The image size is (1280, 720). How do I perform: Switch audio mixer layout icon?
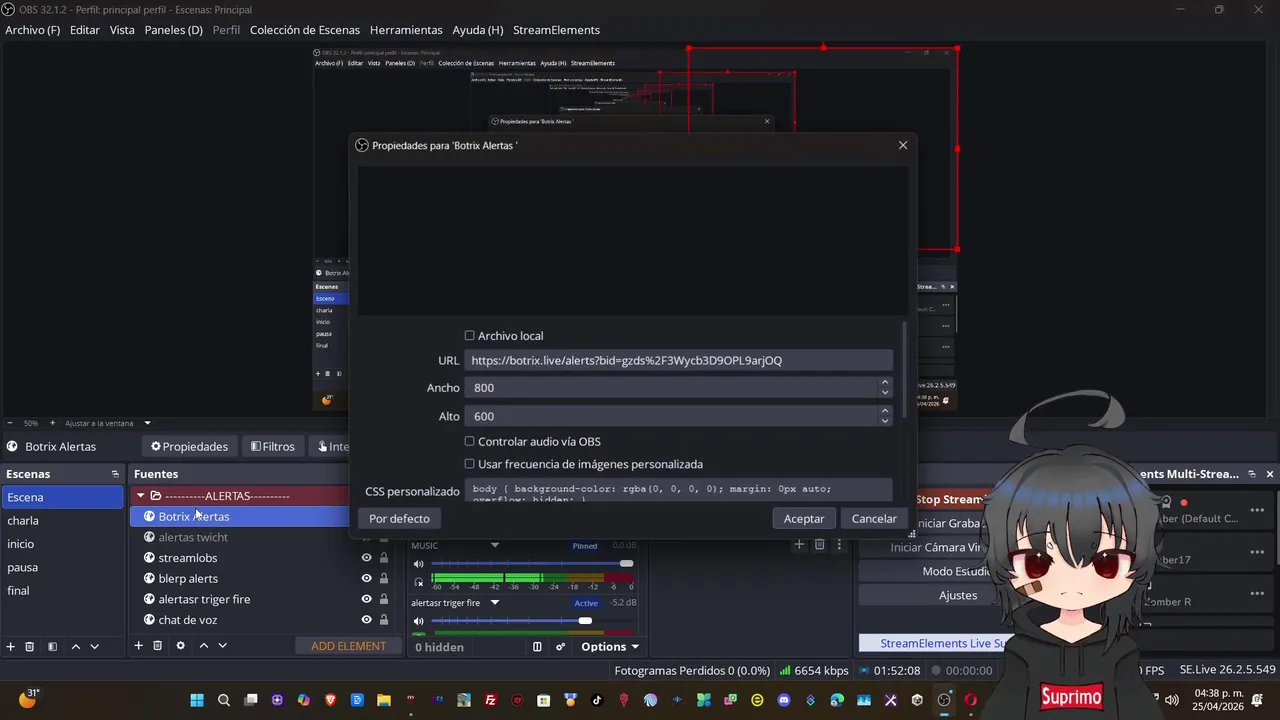[537, 647]
